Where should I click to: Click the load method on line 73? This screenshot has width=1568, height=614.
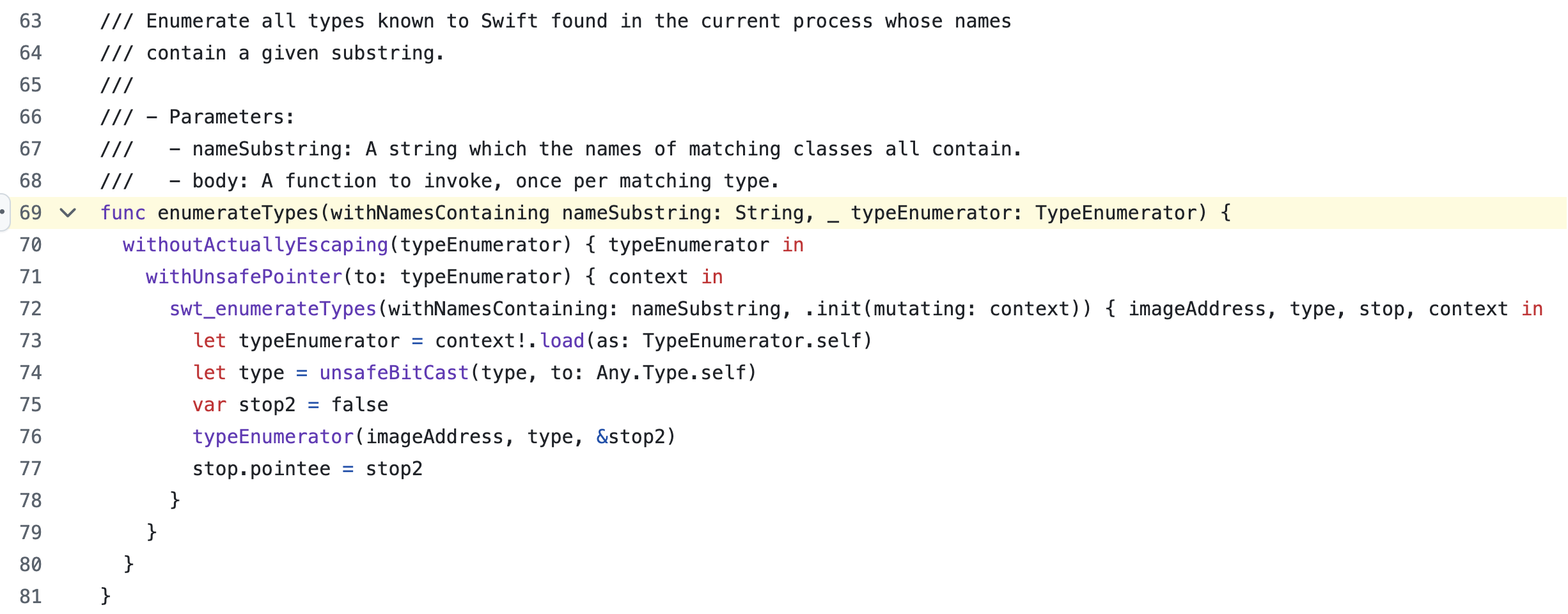click(x=562, y=341)
